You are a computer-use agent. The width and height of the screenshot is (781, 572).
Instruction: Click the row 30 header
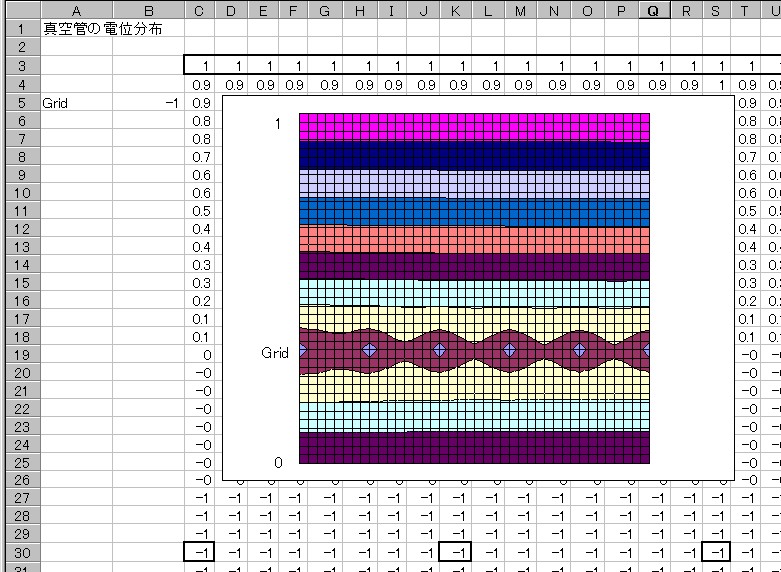click(20, 551)
